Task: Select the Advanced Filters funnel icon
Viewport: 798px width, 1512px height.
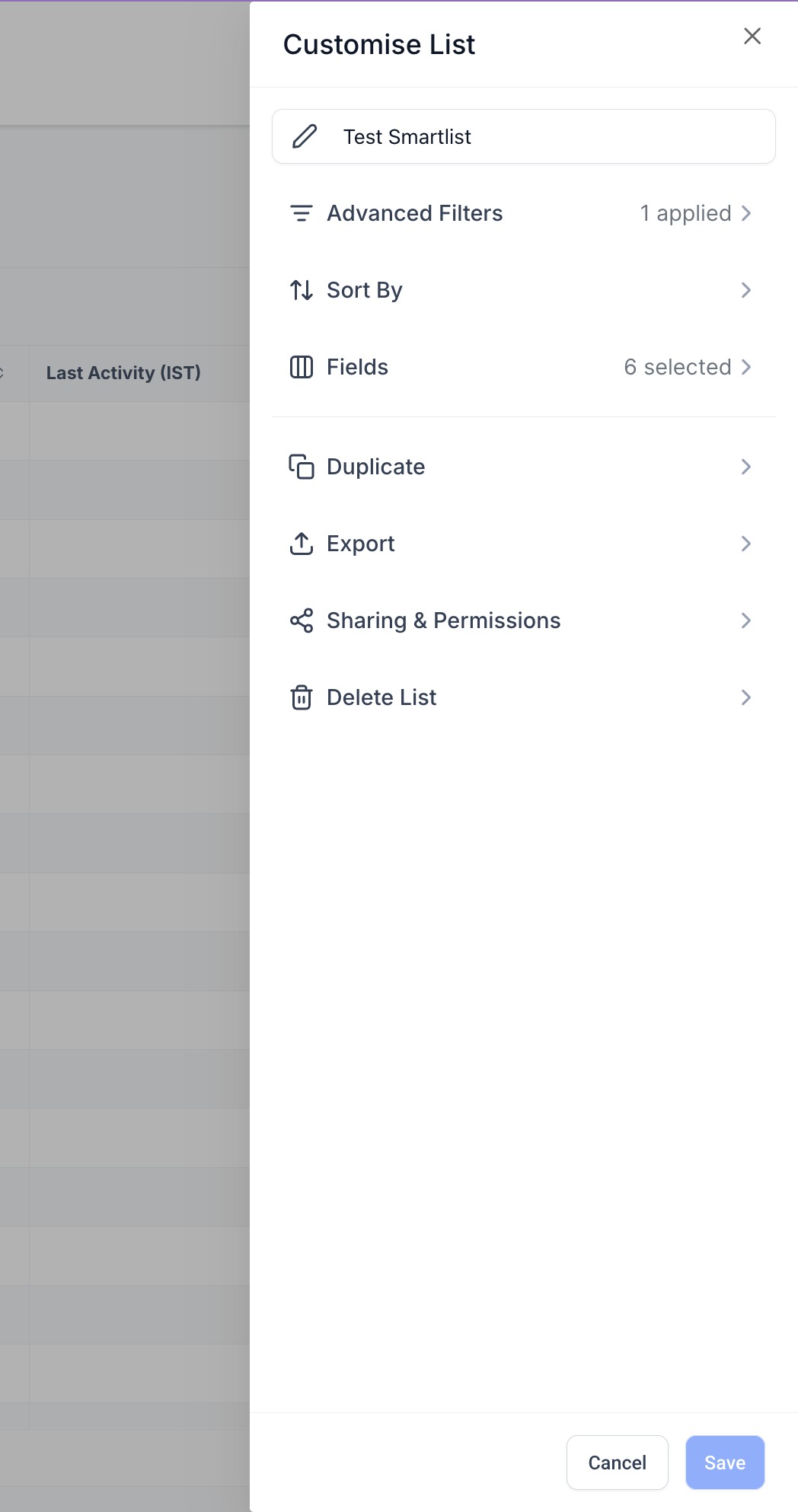Action: [302, 214]
